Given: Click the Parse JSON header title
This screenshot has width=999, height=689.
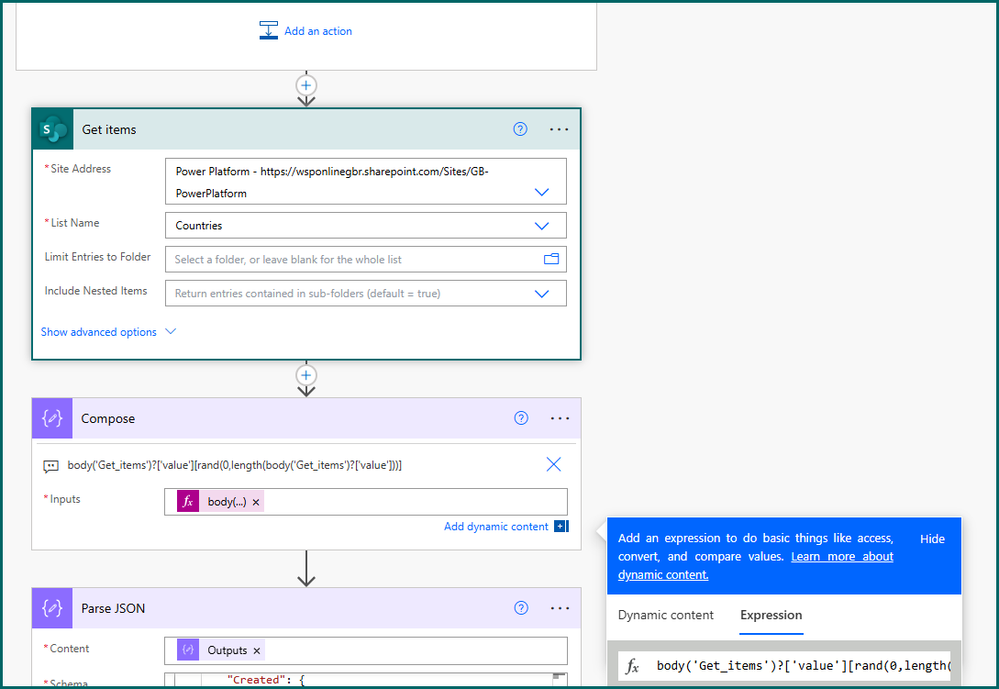Looking at the screenshot, I should [113, 609].
